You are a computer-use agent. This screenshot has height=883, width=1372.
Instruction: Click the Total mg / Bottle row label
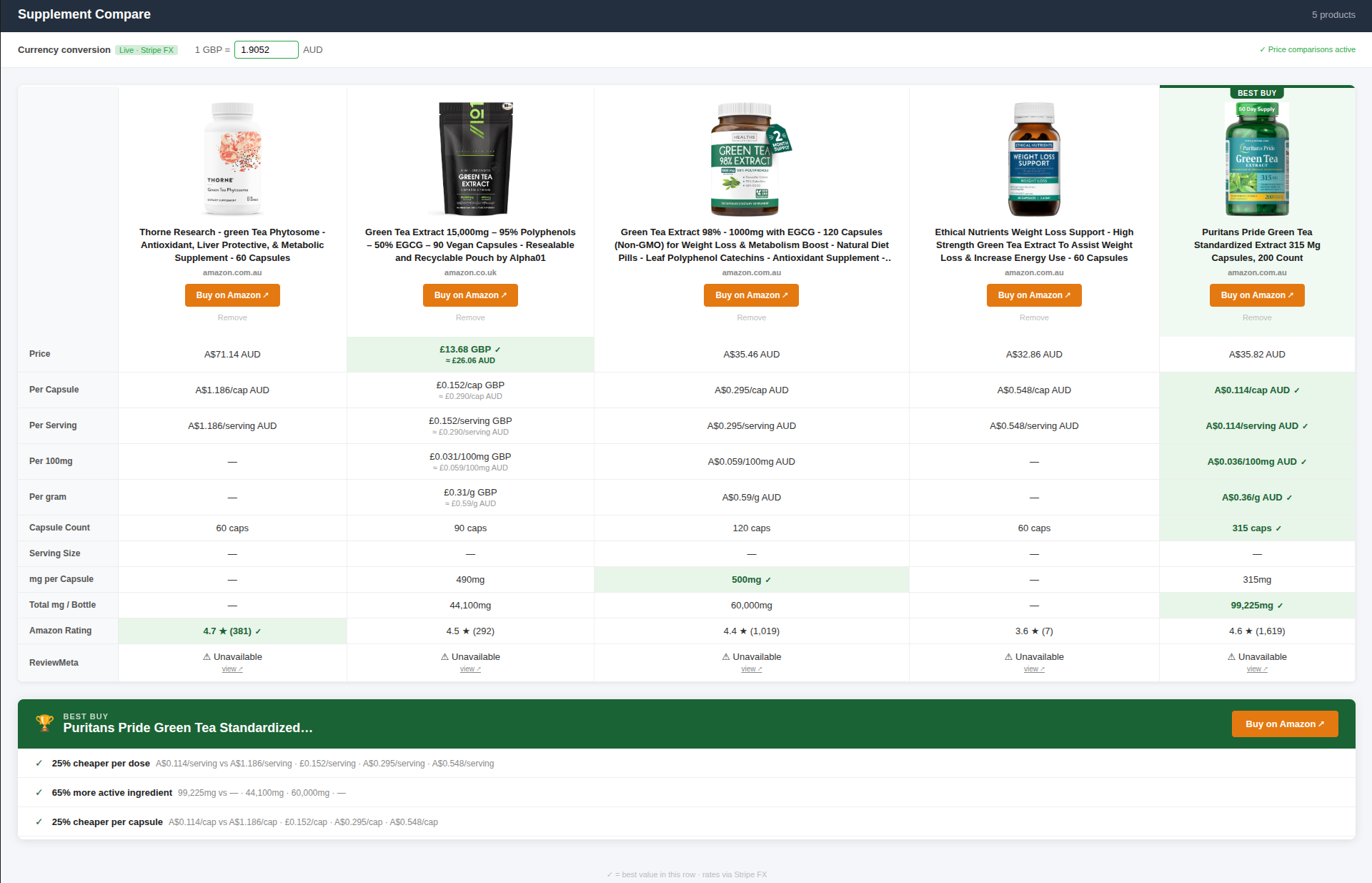(x=62, y=605)
